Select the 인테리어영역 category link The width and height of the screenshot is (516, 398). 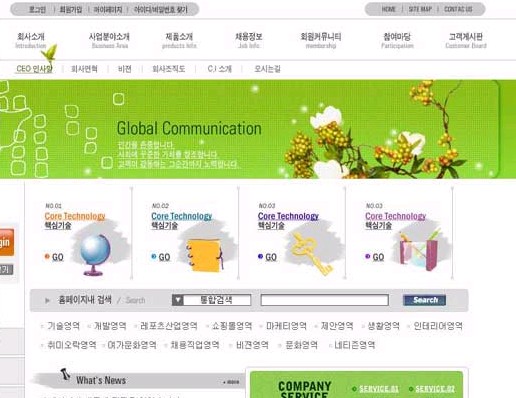click(438, 326)
